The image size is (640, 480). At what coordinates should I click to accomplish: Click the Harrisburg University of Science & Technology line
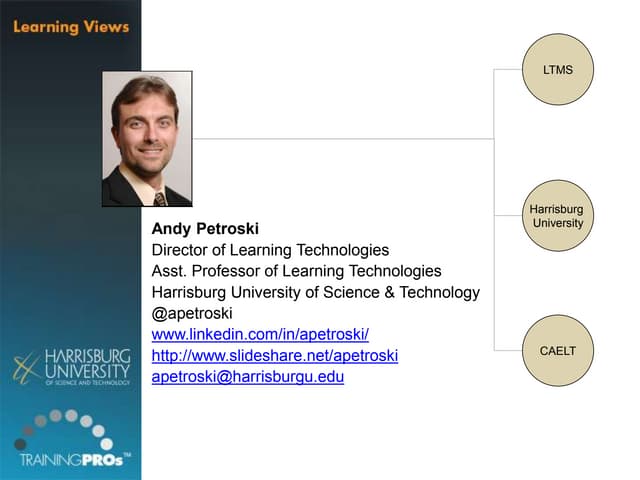[315, 292]
